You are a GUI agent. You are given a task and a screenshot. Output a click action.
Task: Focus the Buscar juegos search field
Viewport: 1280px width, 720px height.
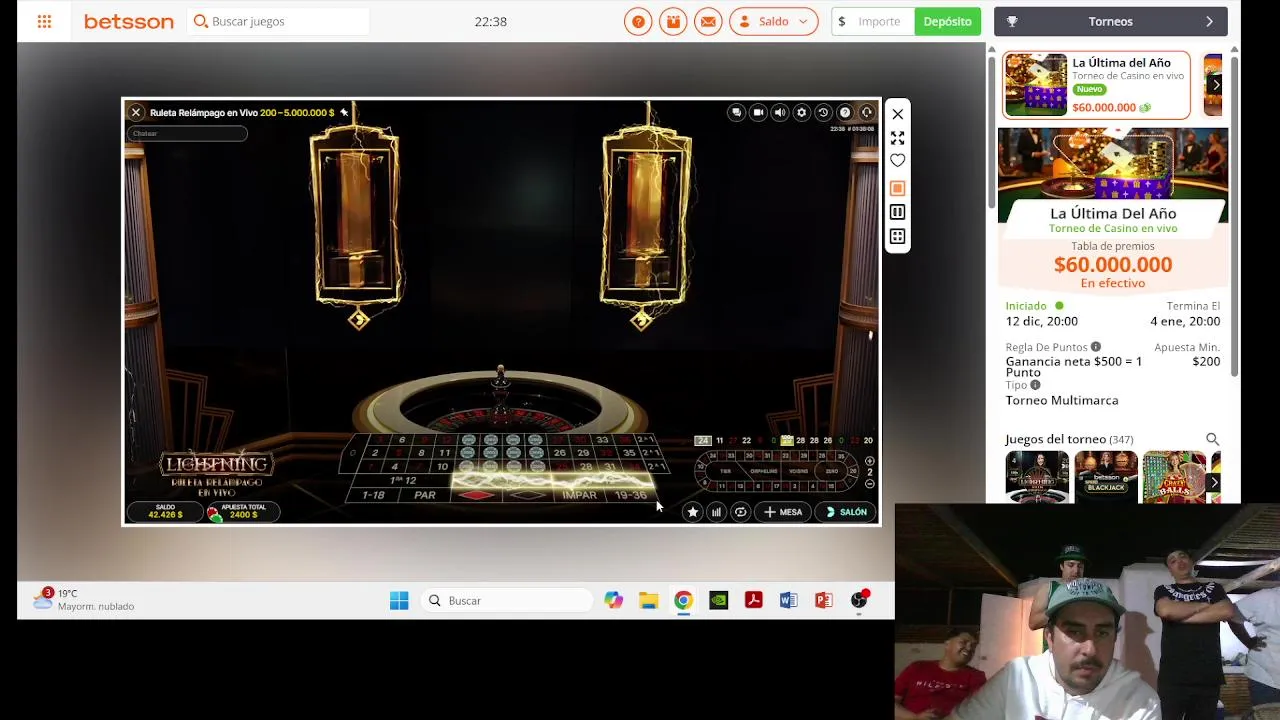coord(278,21)
